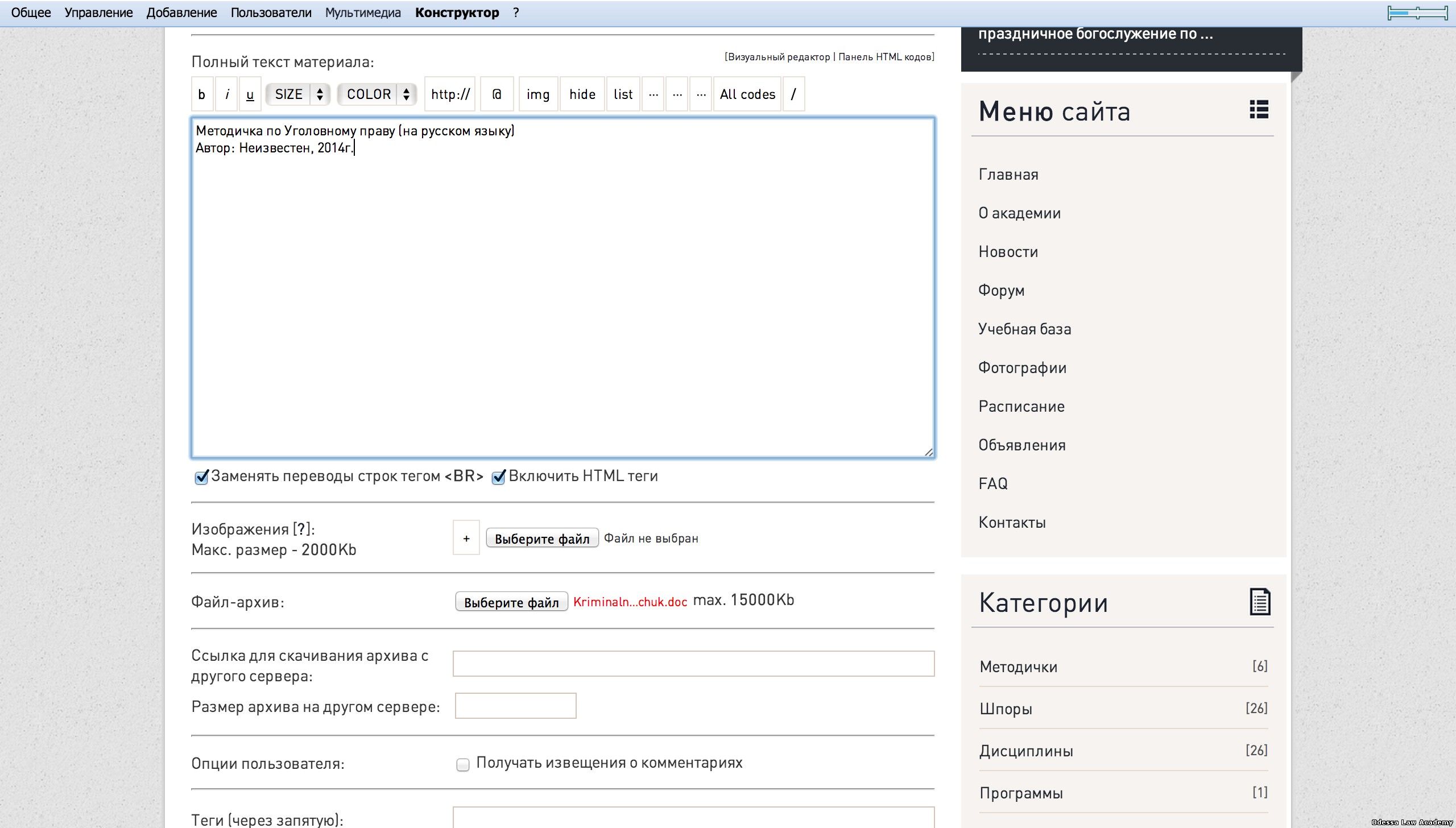Viewport: 1456px width, 828px height.
Task: Open All codes panel
Action: click(747, 94)
